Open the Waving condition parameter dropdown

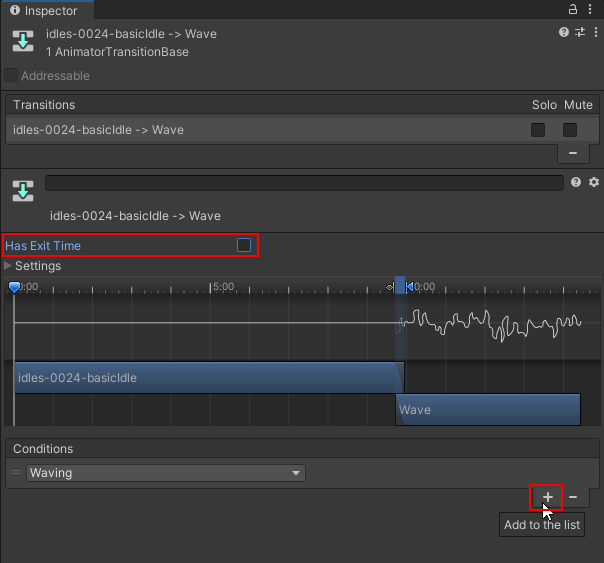166,473
